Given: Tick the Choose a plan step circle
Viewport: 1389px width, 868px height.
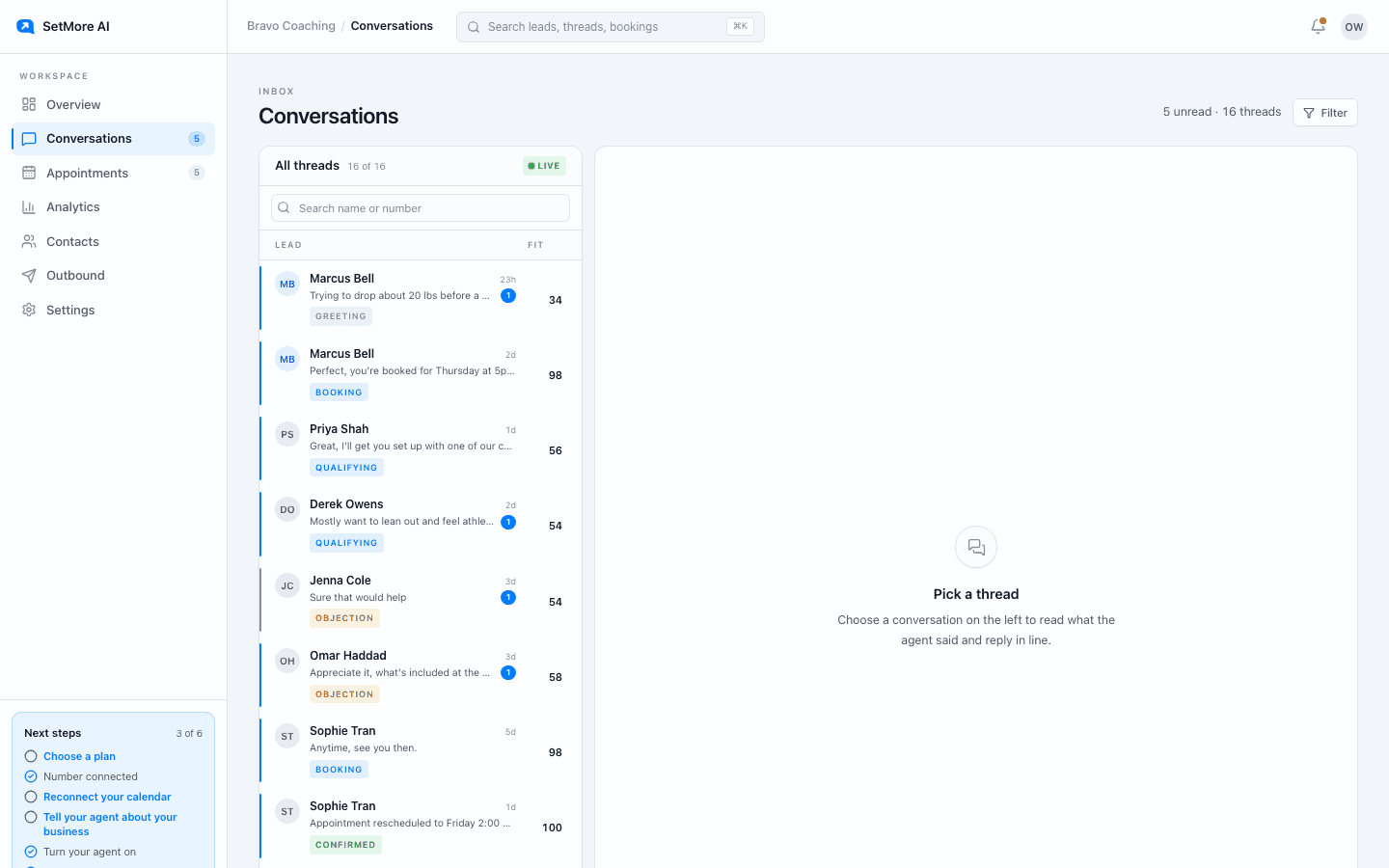Looking at the screenshot, I should point(31,756).
